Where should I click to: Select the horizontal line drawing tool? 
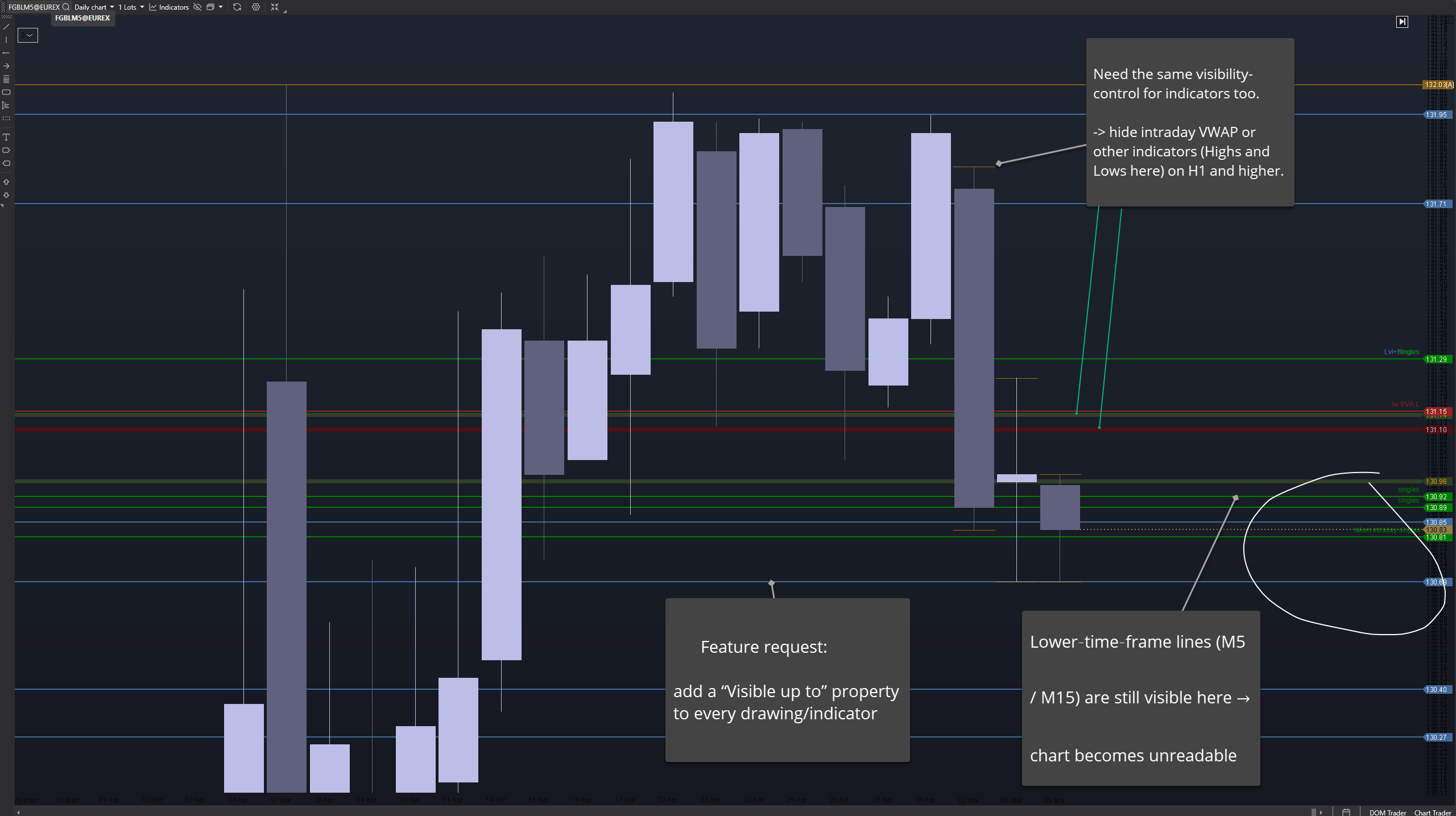point(6,53)
